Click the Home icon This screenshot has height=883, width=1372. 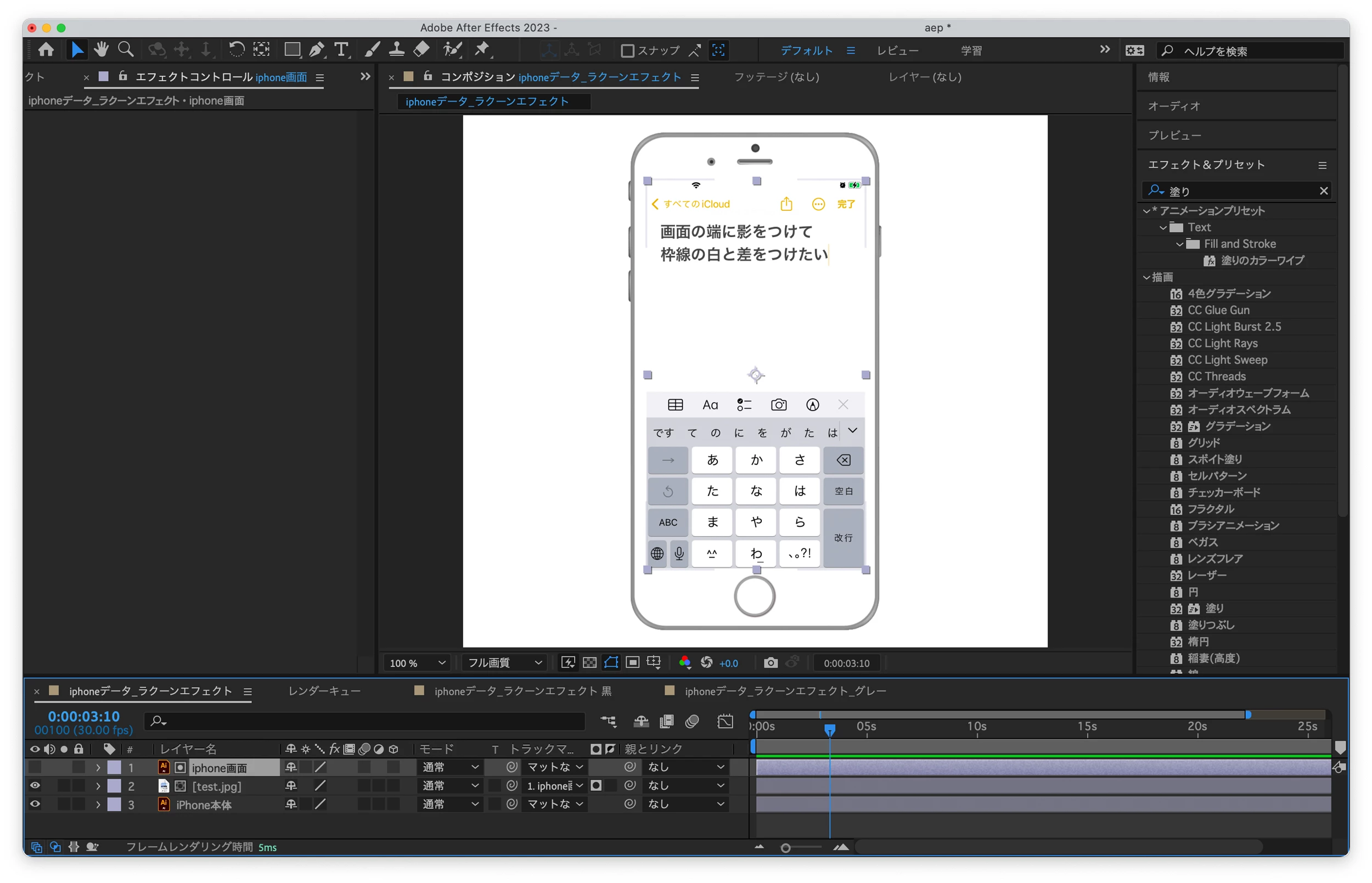point(46,50)
